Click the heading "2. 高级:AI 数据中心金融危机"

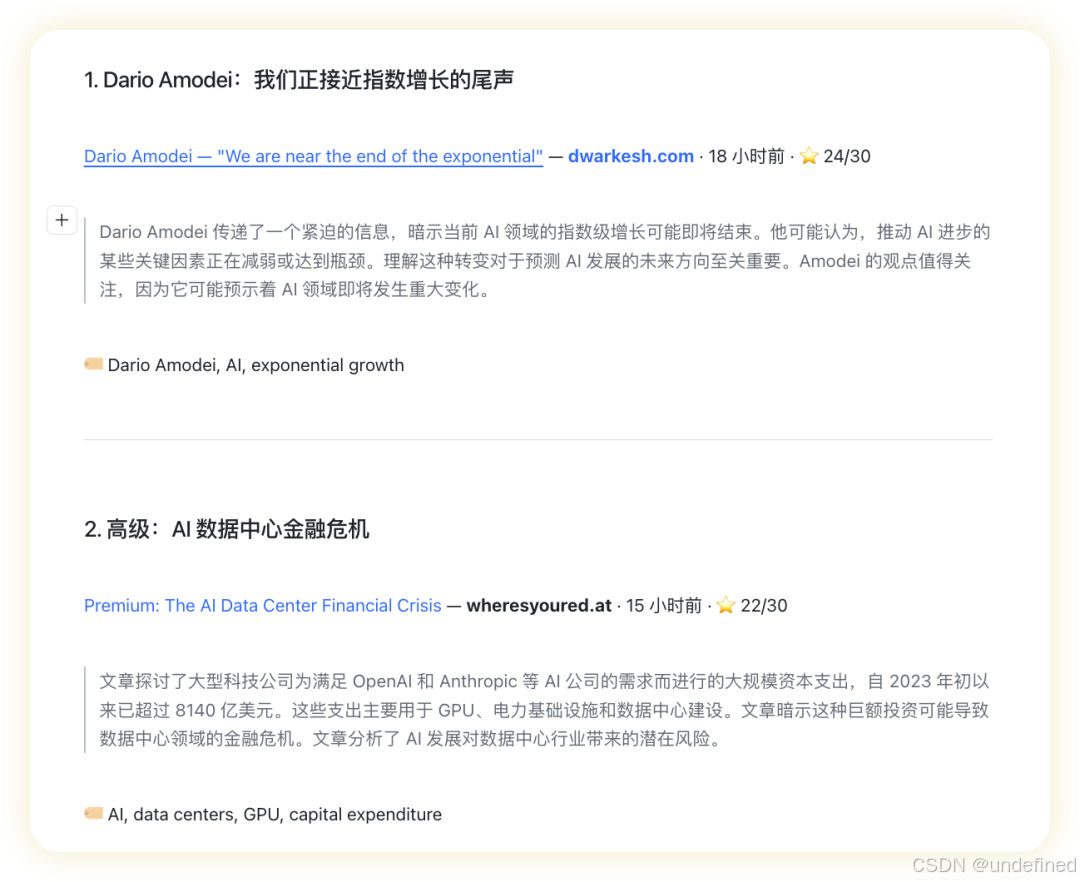[x=227, y=529]
